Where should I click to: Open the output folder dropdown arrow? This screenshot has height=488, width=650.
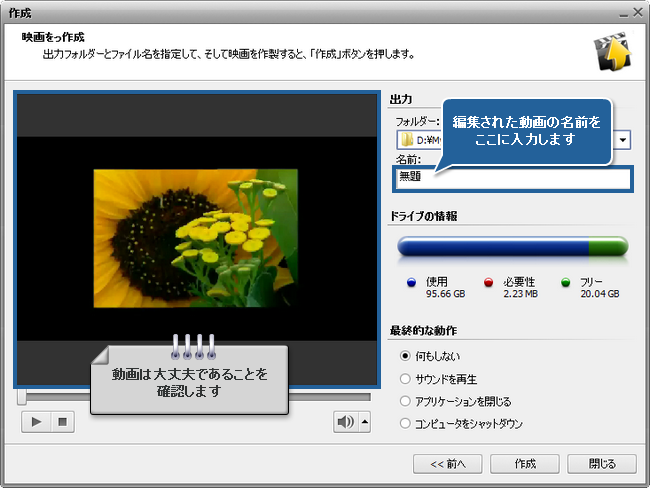coord(623,140)
